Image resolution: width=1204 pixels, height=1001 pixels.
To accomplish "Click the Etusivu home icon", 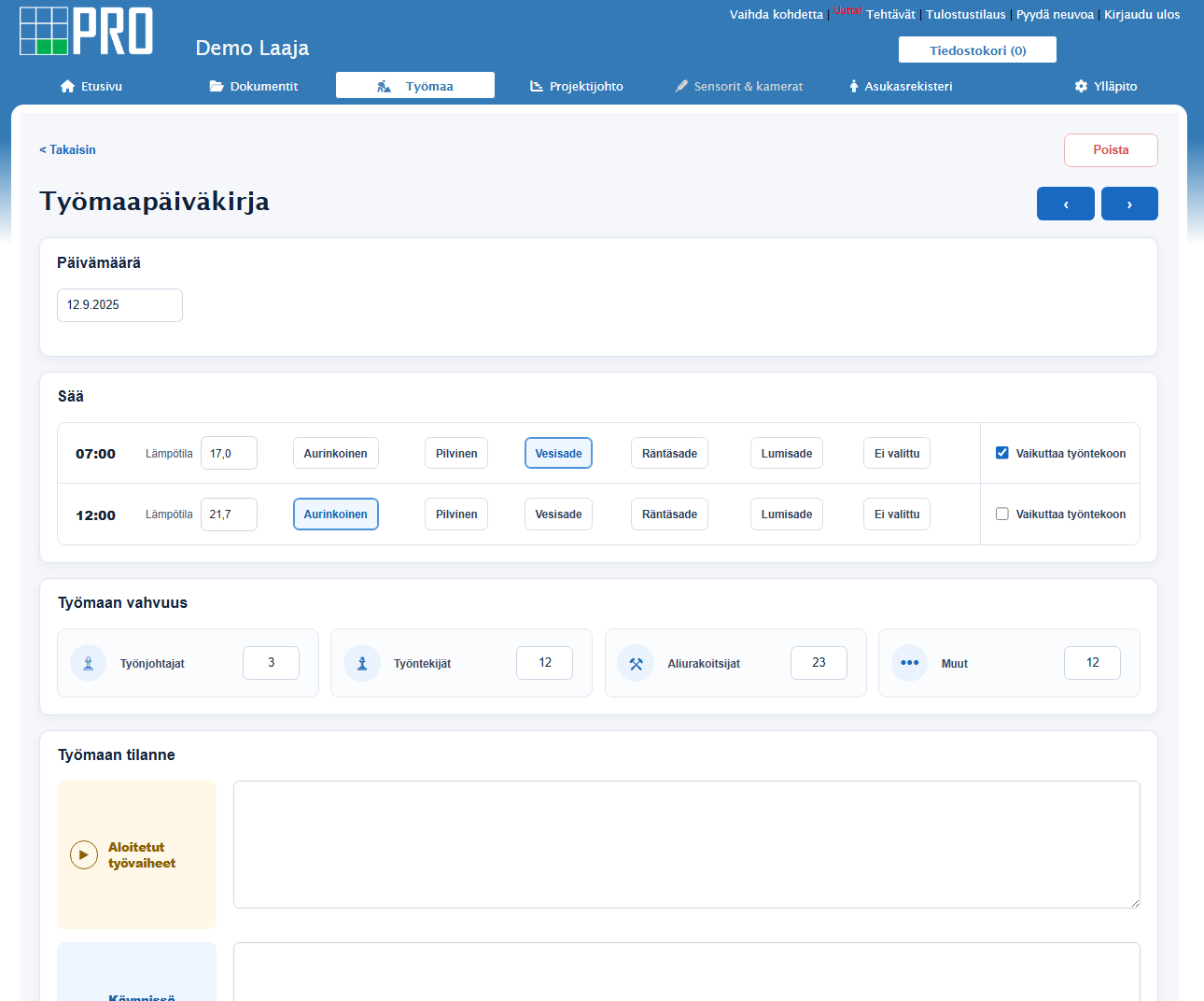I will [x=67, y=86].
